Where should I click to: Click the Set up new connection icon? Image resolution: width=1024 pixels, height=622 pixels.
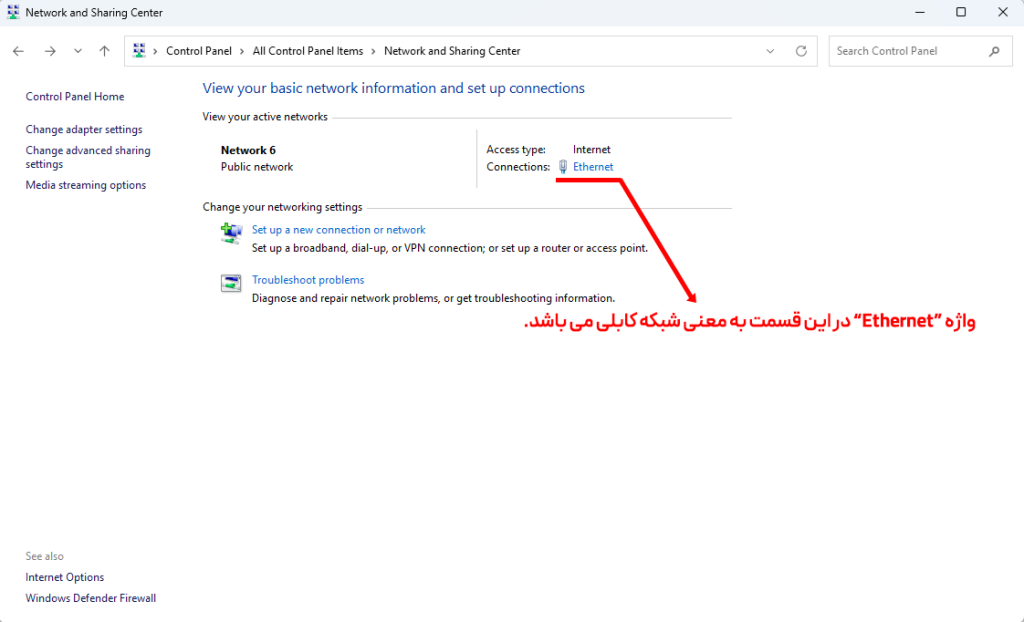tap(231, 233)
